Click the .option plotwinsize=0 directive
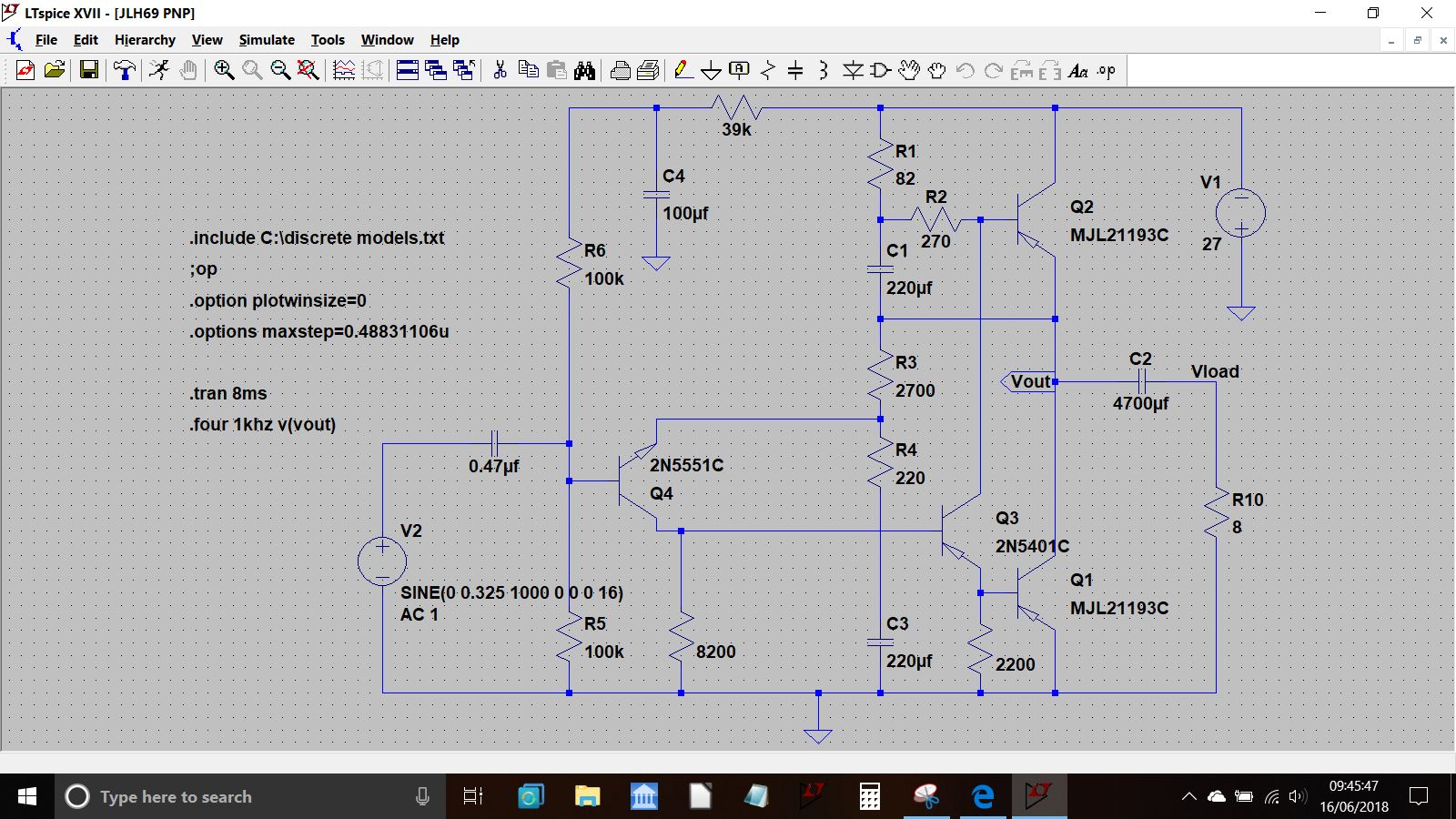The image size is (1456, 819). [x=278, y=300]
